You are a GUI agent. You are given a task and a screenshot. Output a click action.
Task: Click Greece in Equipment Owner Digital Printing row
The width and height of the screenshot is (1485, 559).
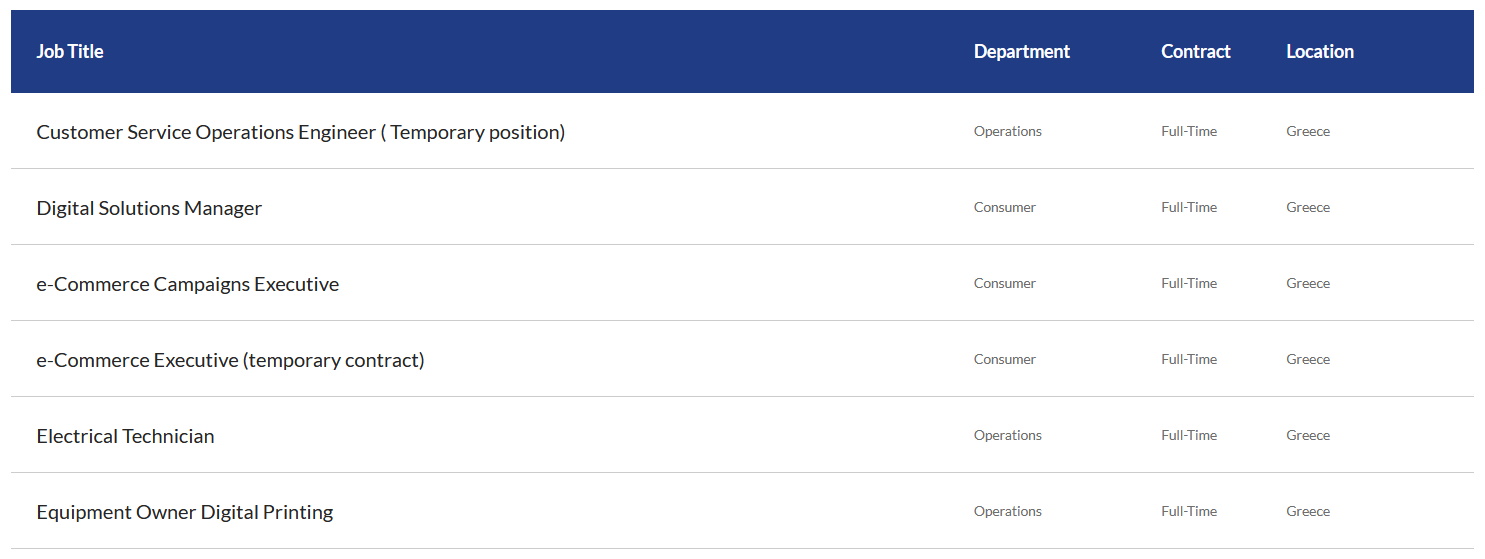coord(1308,511)
